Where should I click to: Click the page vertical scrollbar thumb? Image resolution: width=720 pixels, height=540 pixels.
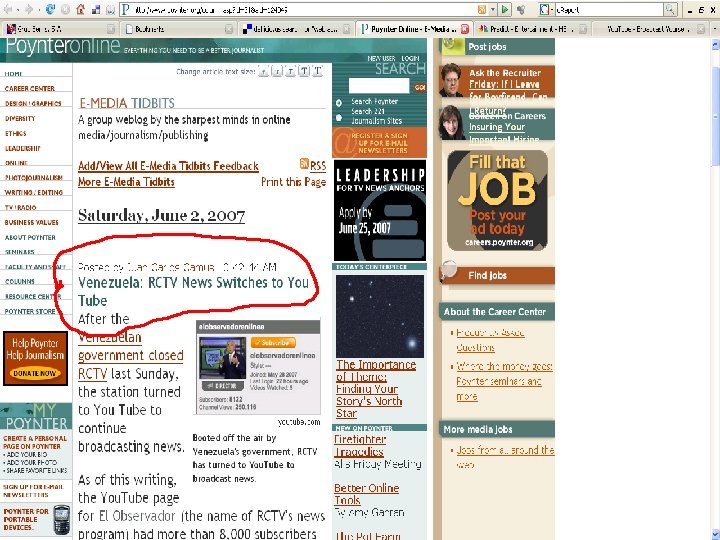click(x=715, y=117)
